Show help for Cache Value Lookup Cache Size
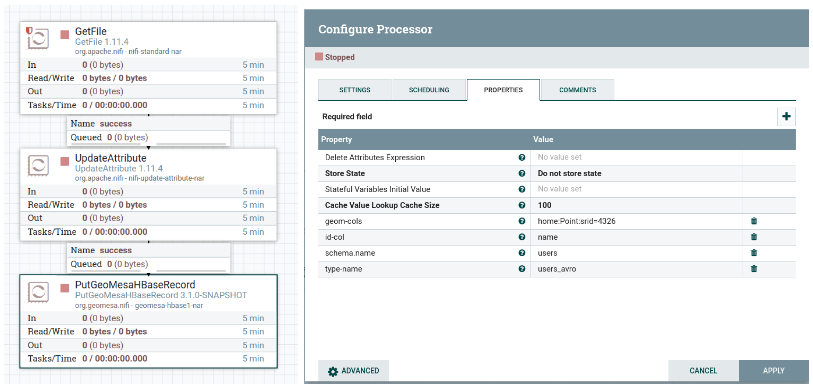Screen dimensions: 813x389 click(x=522, y=205)
